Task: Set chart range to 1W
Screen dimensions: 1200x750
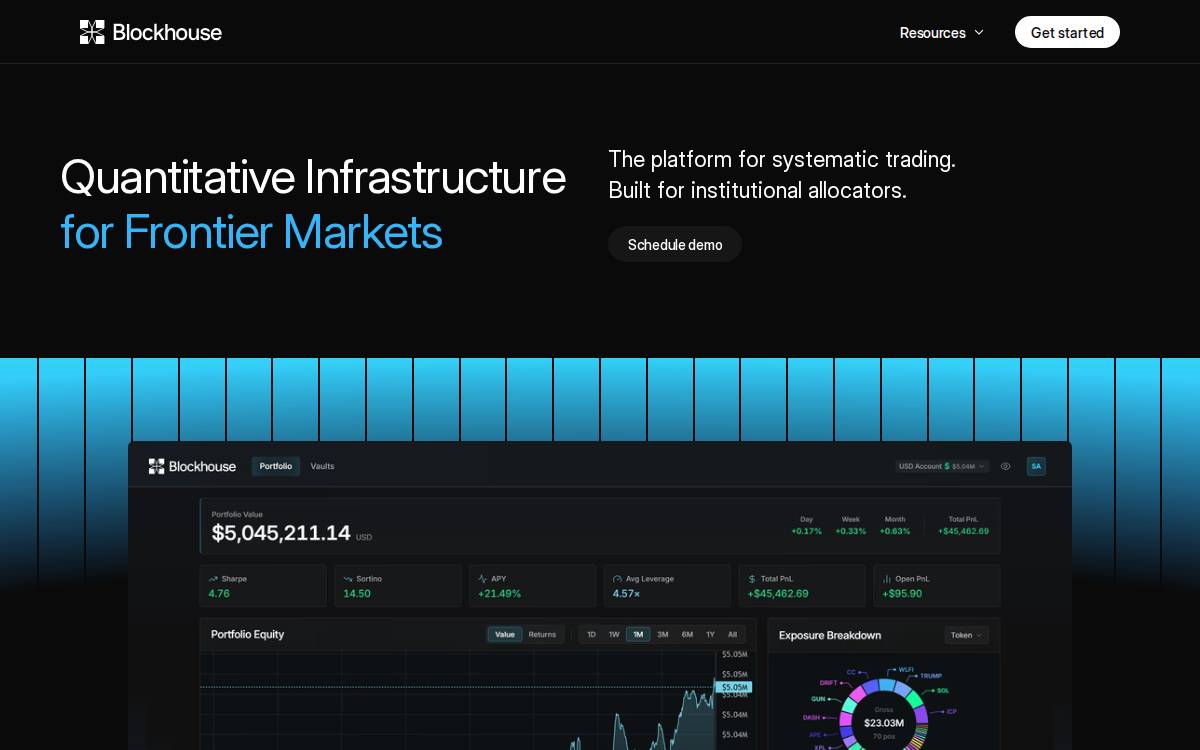Action: point(614,634)
